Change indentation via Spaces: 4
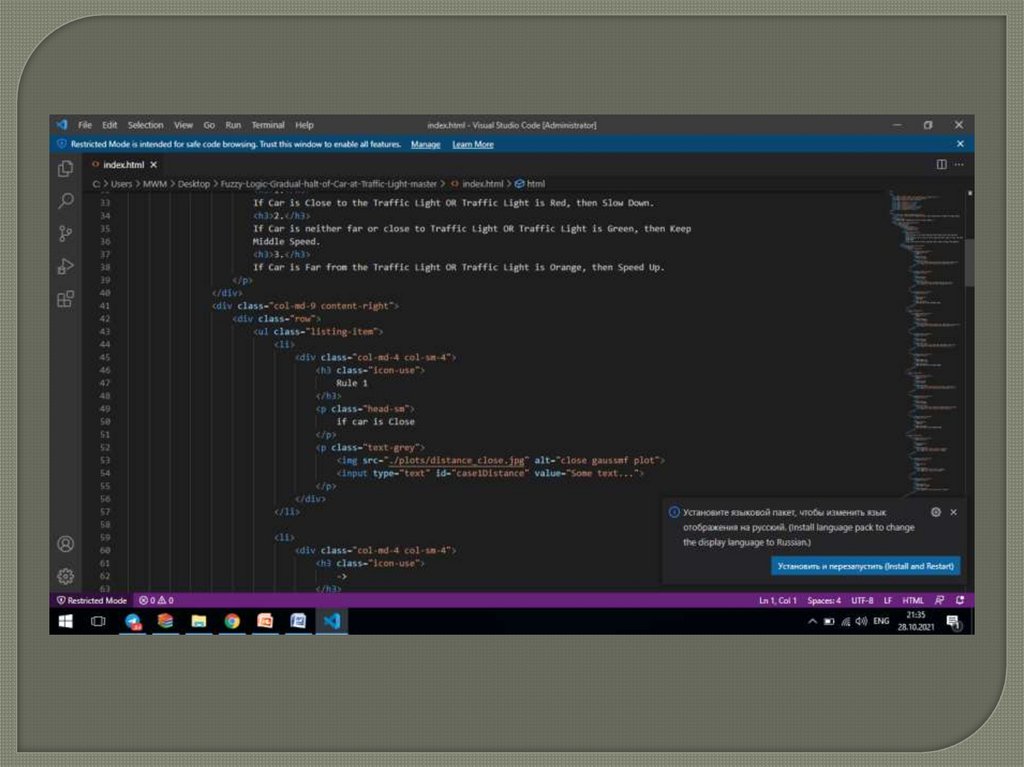Viewport: 1024px width, 767px height. coord(825,600)
